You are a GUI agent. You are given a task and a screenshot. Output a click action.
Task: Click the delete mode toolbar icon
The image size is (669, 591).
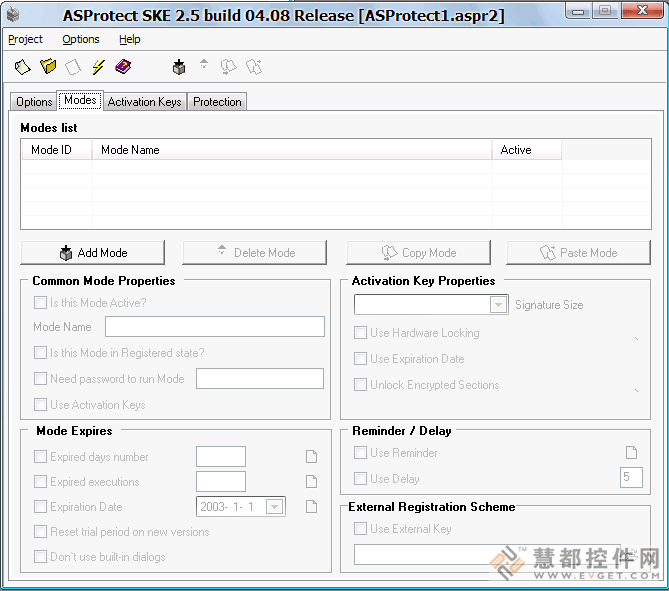tap(204, 64)
